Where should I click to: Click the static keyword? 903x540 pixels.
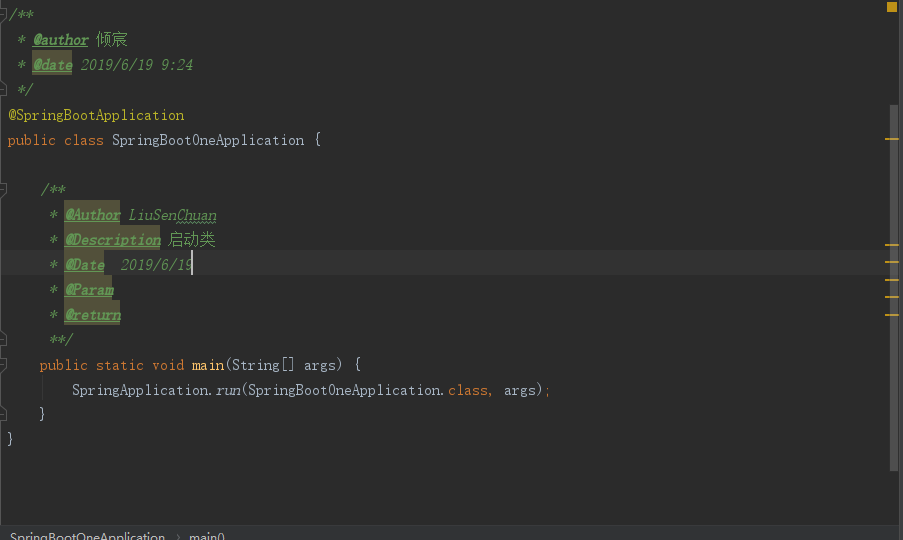(120, 365)
